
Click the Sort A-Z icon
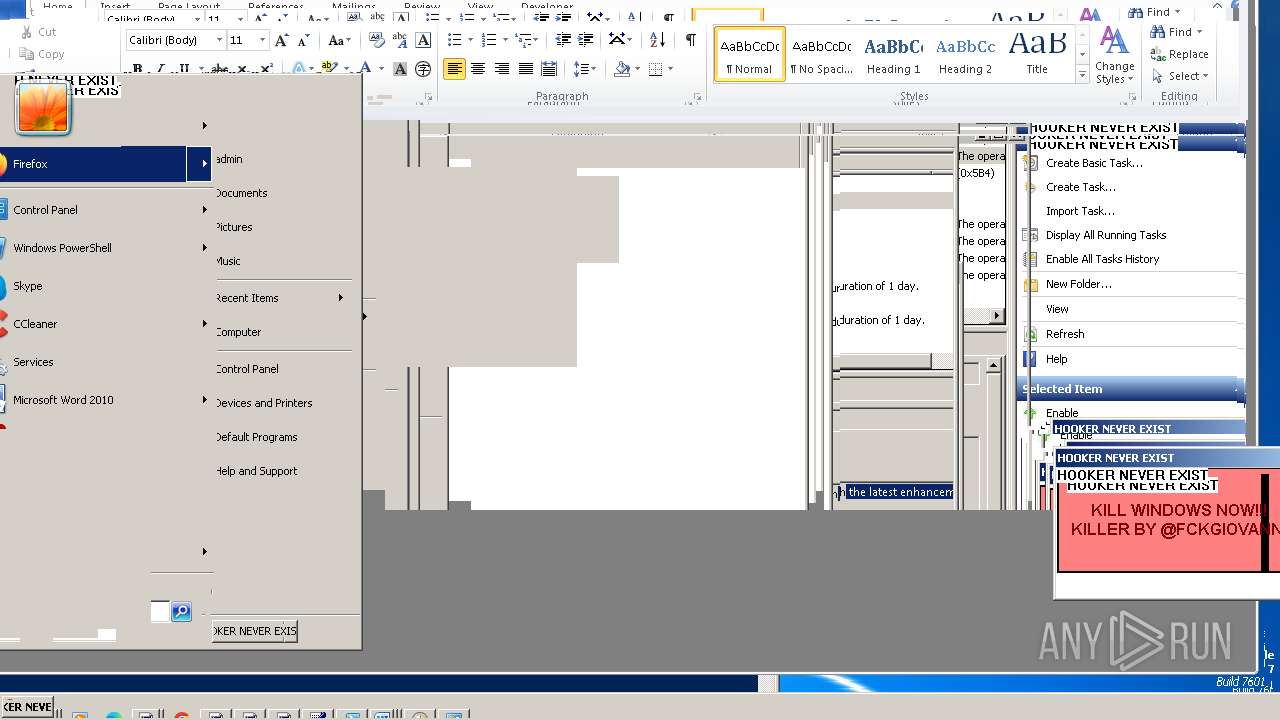point(657,40)
